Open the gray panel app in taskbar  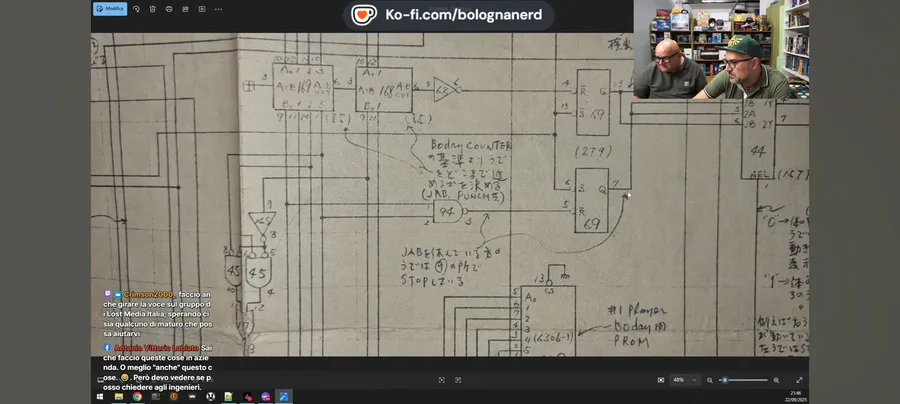(x=156, y=397)
